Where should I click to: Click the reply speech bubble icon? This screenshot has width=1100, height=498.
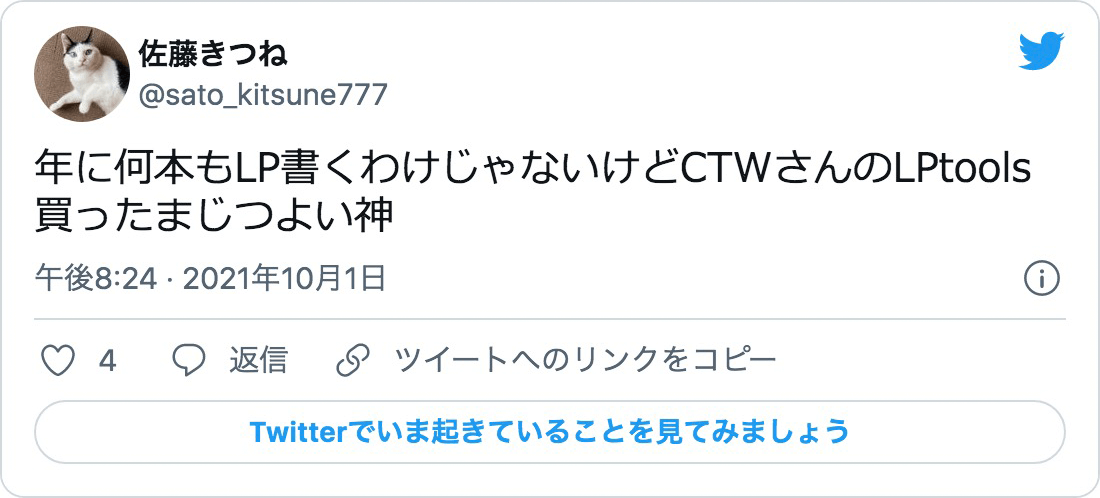coord(189,361)
